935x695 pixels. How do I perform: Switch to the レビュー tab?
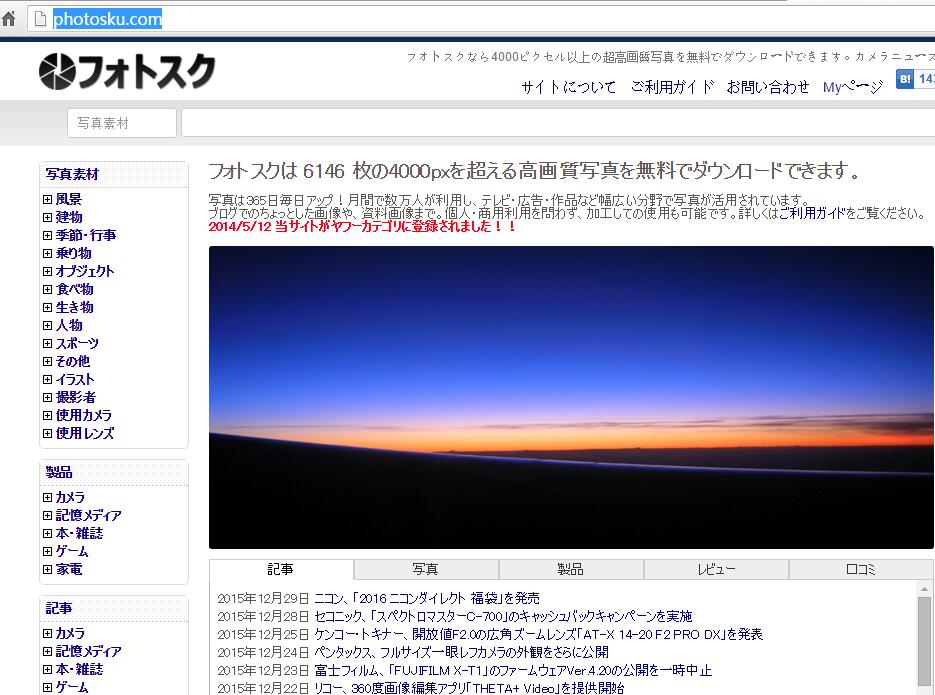(x=716, y=569)
